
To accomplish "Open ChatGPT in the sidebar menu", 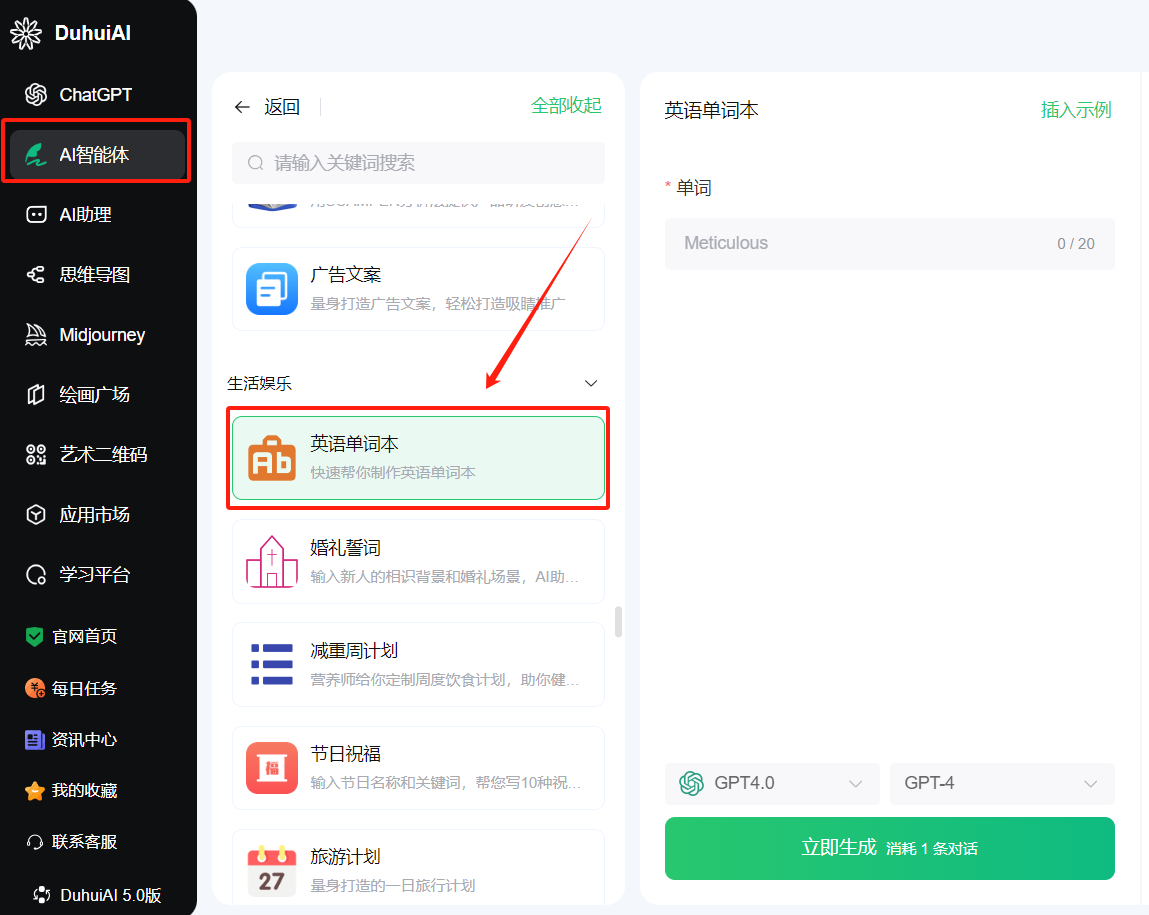I will coord(95,95).
